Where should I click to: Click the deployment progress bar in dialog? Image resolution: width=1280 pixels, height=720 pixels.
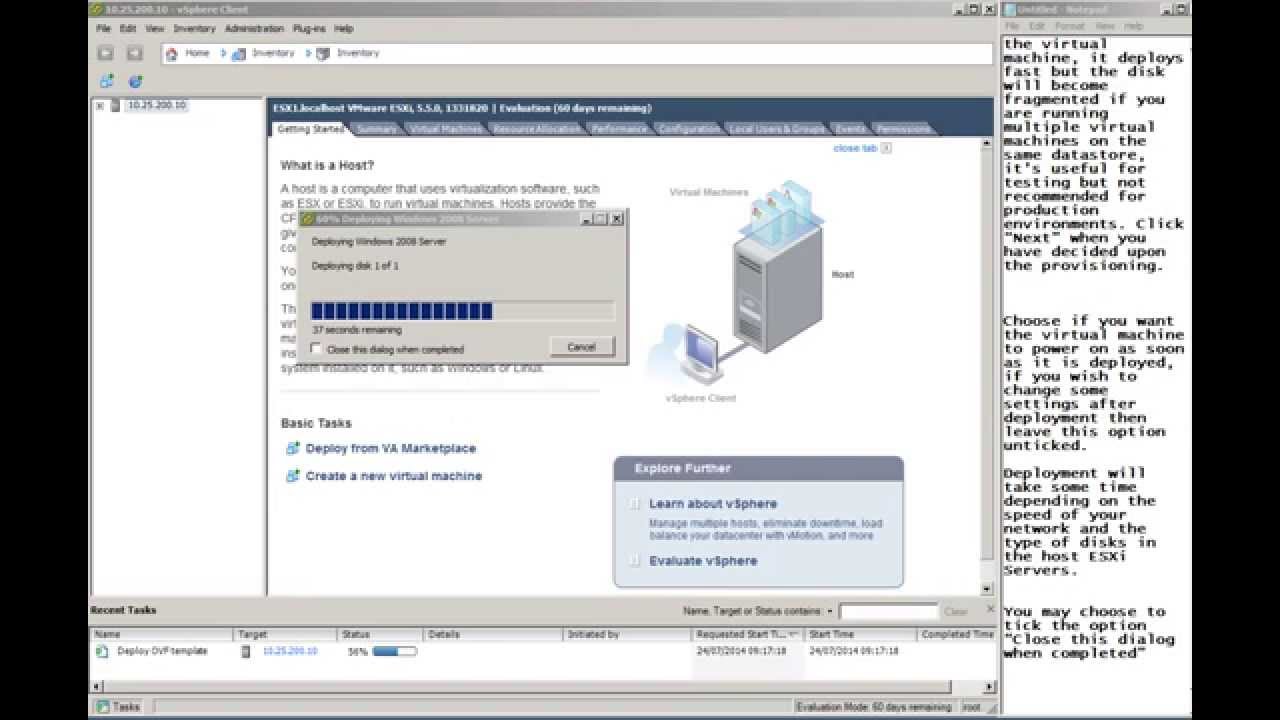[x=462, y=311]
